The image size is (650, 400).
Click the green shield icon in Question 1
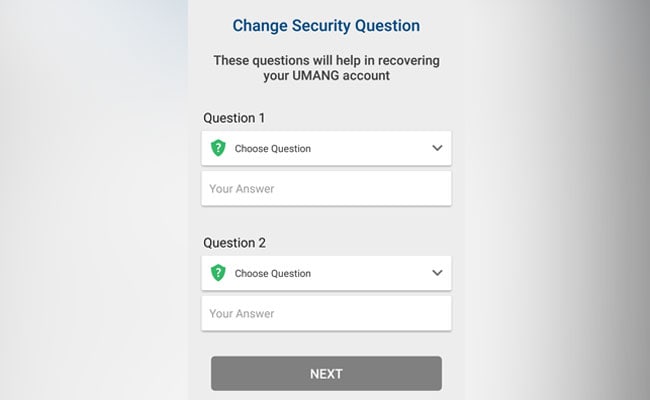pyautogui.click(x=218, y=148)
